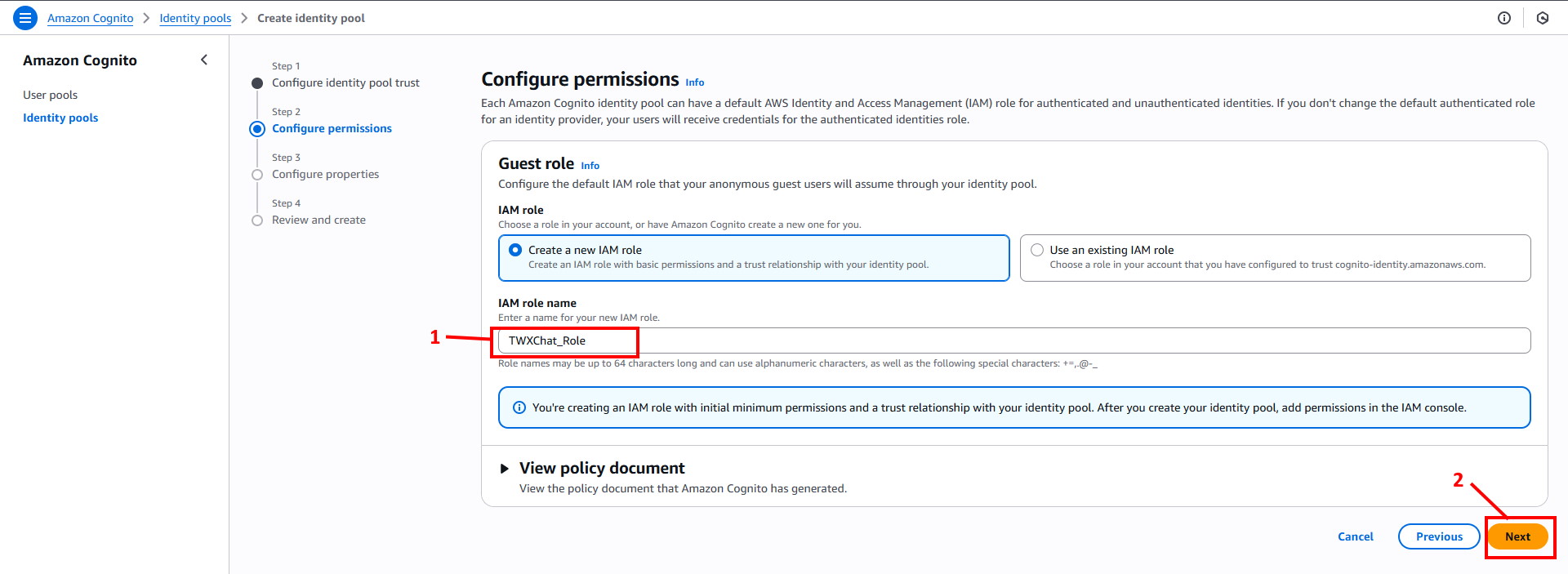Screen dimensions: 1568x574
Task: Click the info icon in blue alert box
Action: [x=519, y=407]
